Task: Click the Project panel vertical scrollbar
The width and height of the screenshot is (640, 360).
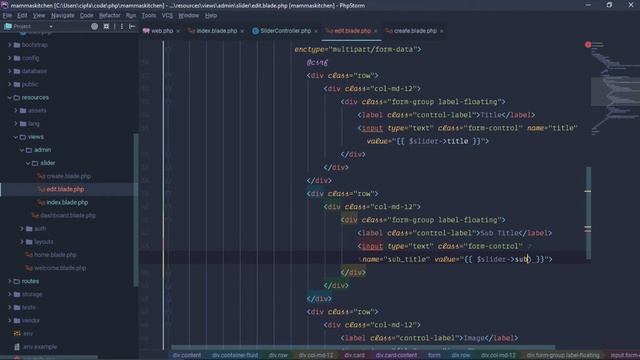Action: point(136,210)
